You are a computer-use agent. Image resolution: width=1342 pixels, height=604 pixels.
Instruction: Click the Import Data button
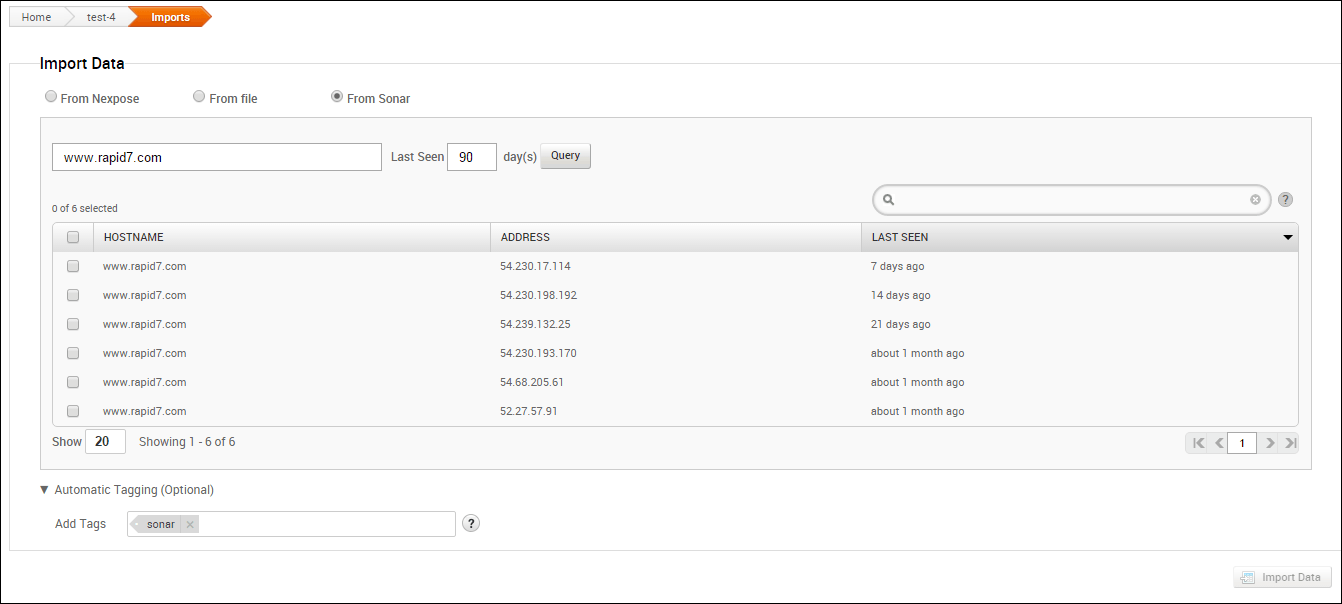[x=1282, y=577]
